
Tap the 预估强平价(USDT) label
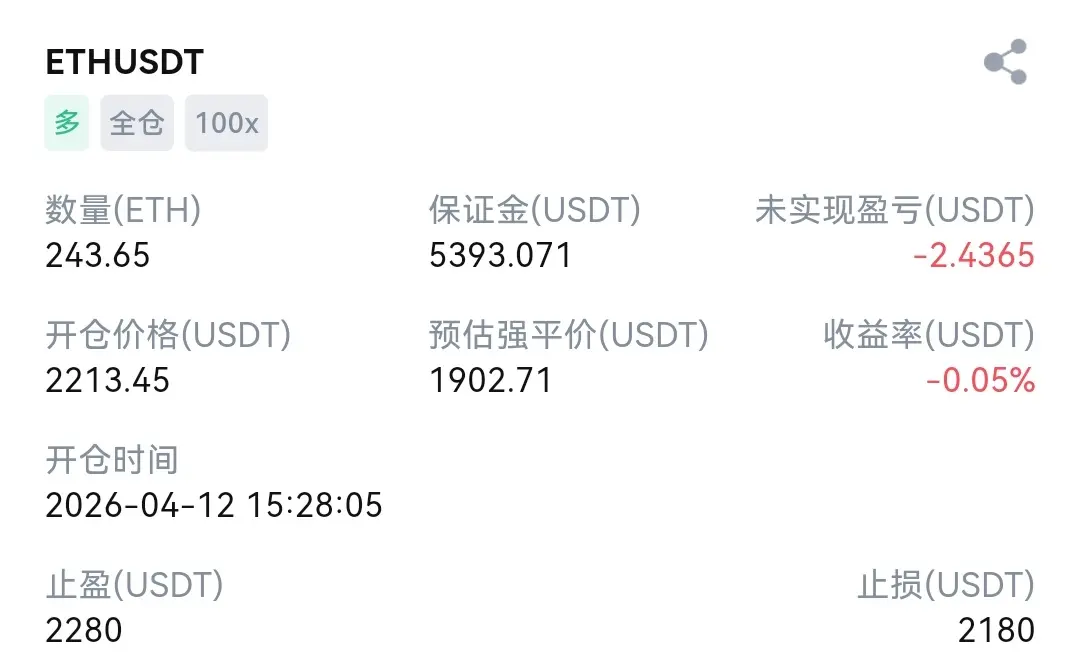pyautogui.click(x=568, y=335)
